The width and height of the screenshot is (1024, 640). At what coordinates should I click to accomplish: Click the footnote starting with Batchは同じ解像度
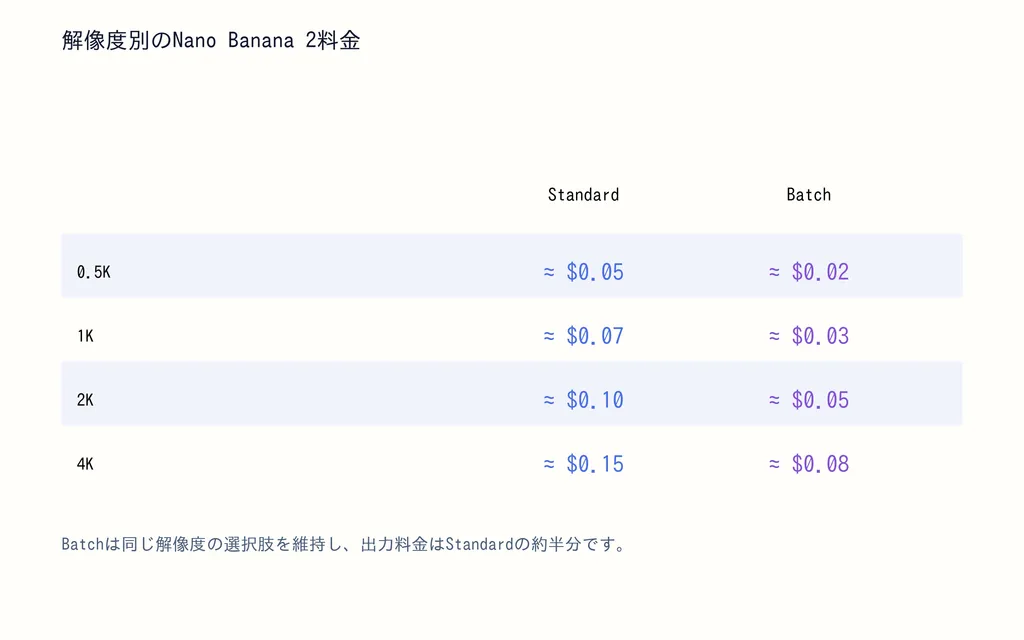pos(344,544)
